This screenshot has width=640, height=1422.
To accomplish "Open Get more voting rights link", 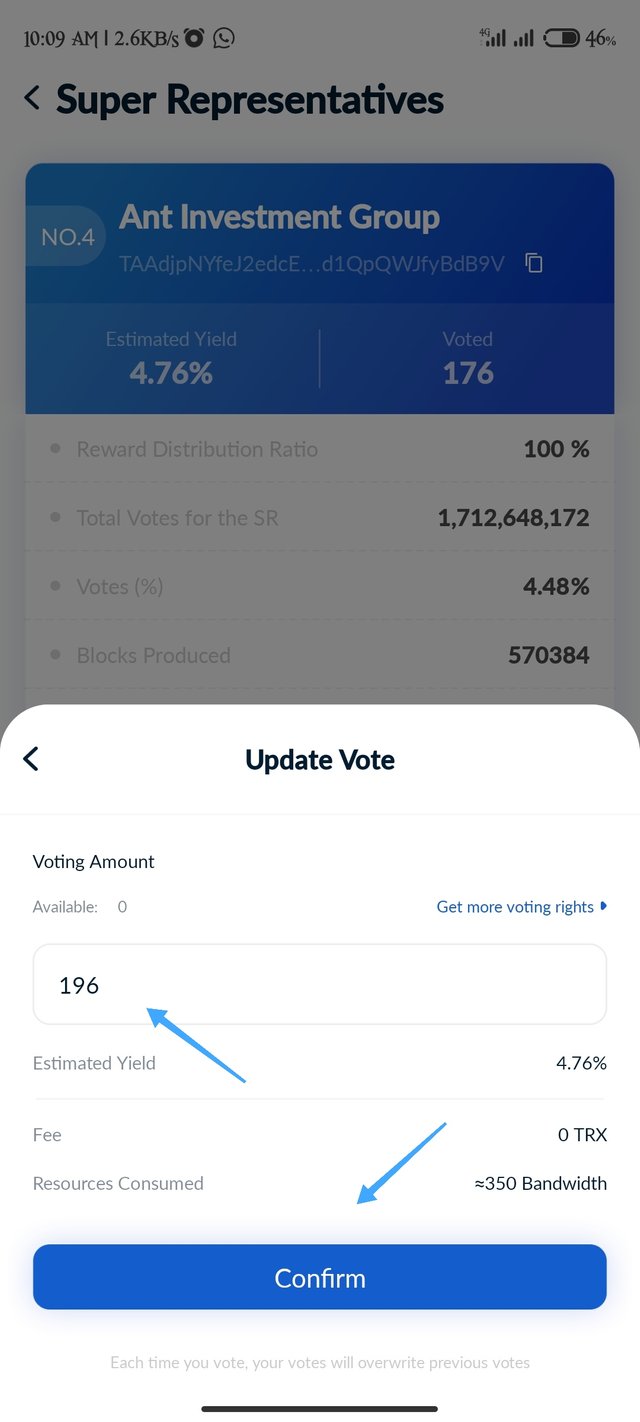I will pos(515,907).
